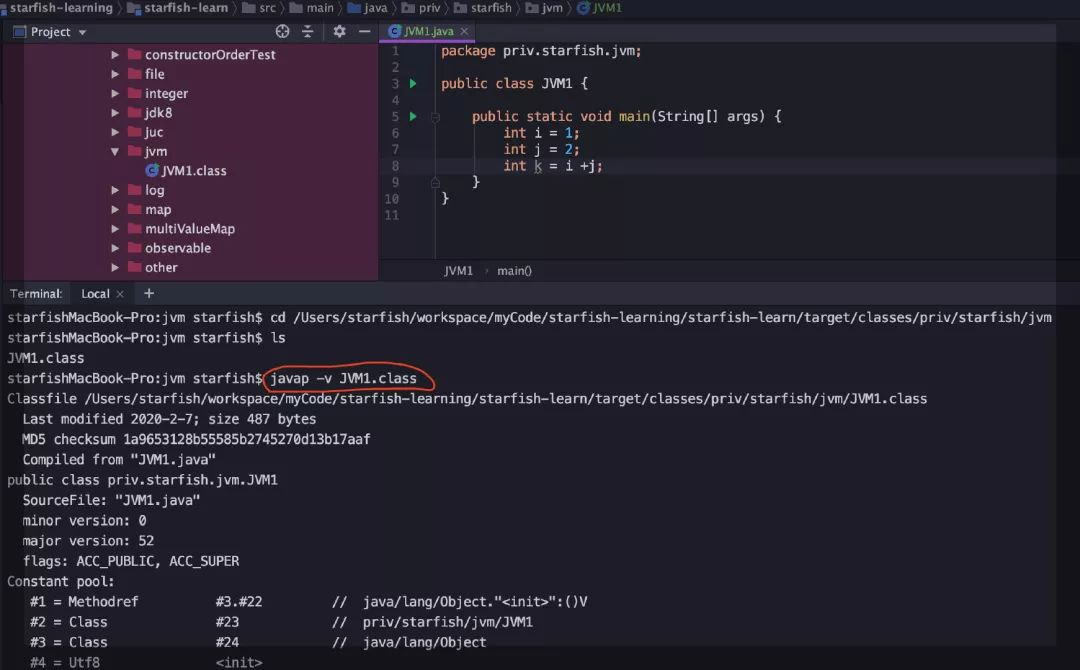This screenshot has width=1080, height=670.
Task: Select JVM1.class in project tree
Action: (186, 171)
